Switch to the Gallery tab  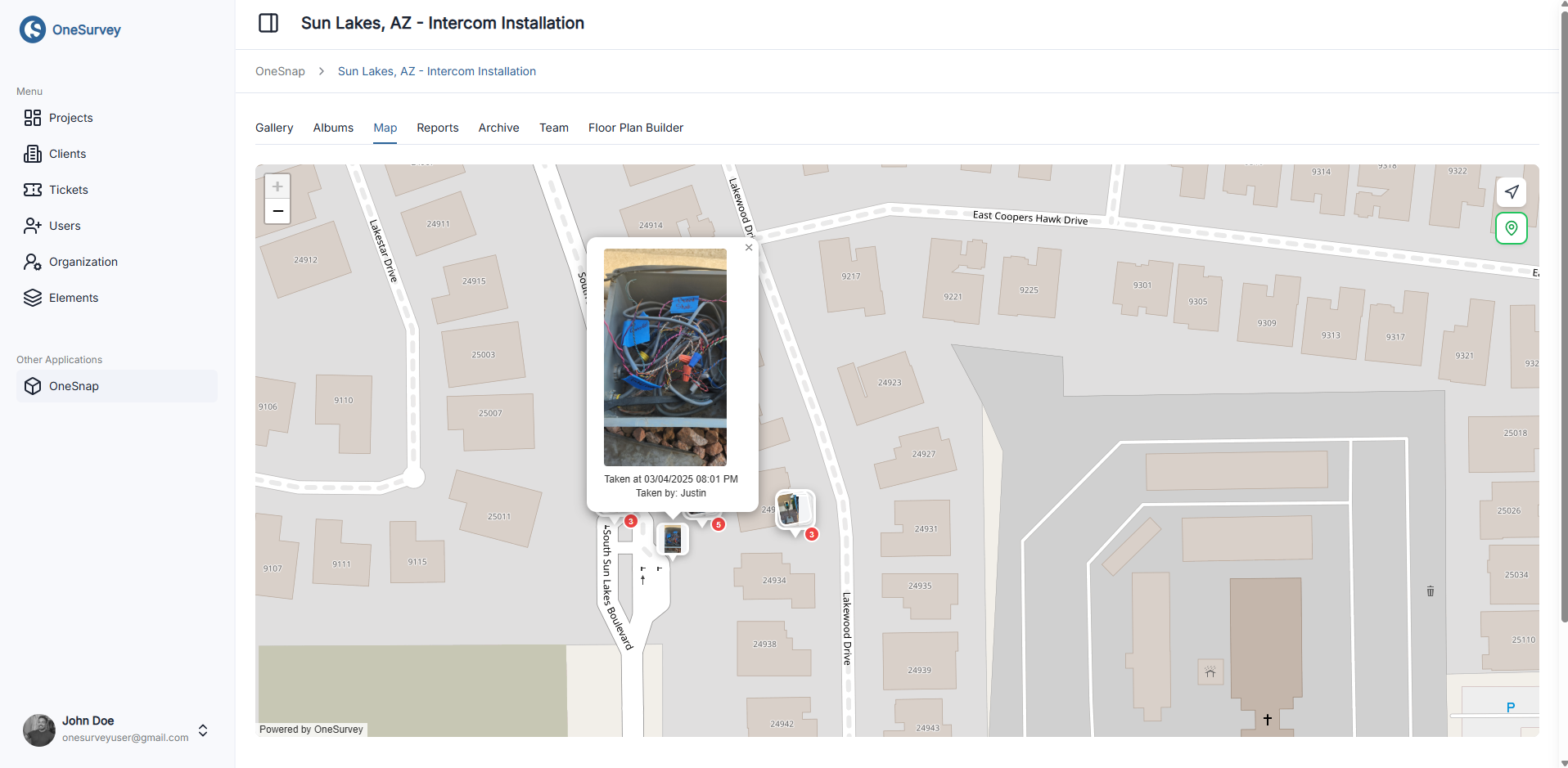[x=273, y=128]
